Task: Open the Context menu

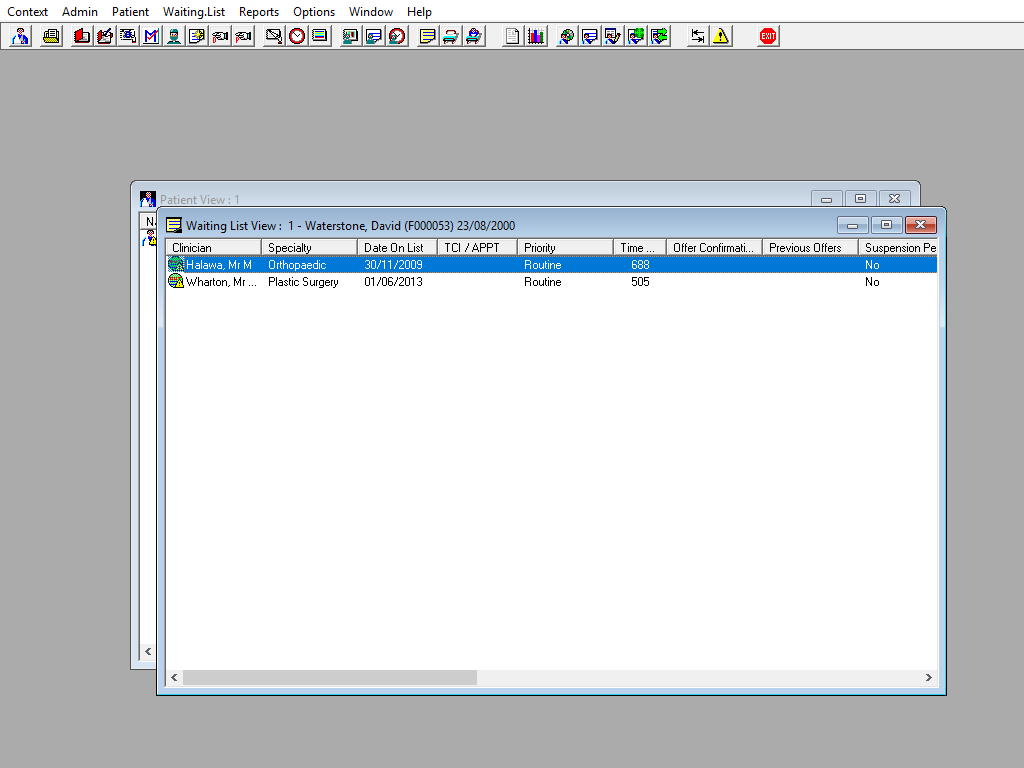Action: 27,12
